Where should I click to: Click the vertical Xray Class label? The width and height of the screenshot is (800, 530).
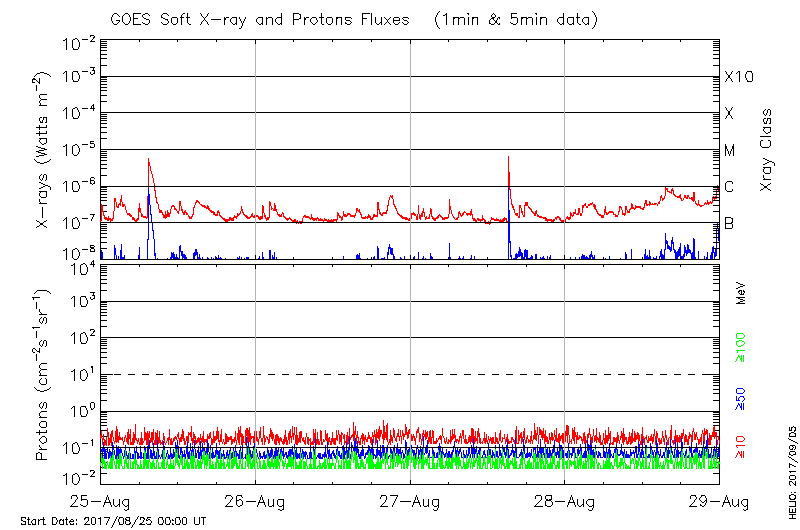768,150
